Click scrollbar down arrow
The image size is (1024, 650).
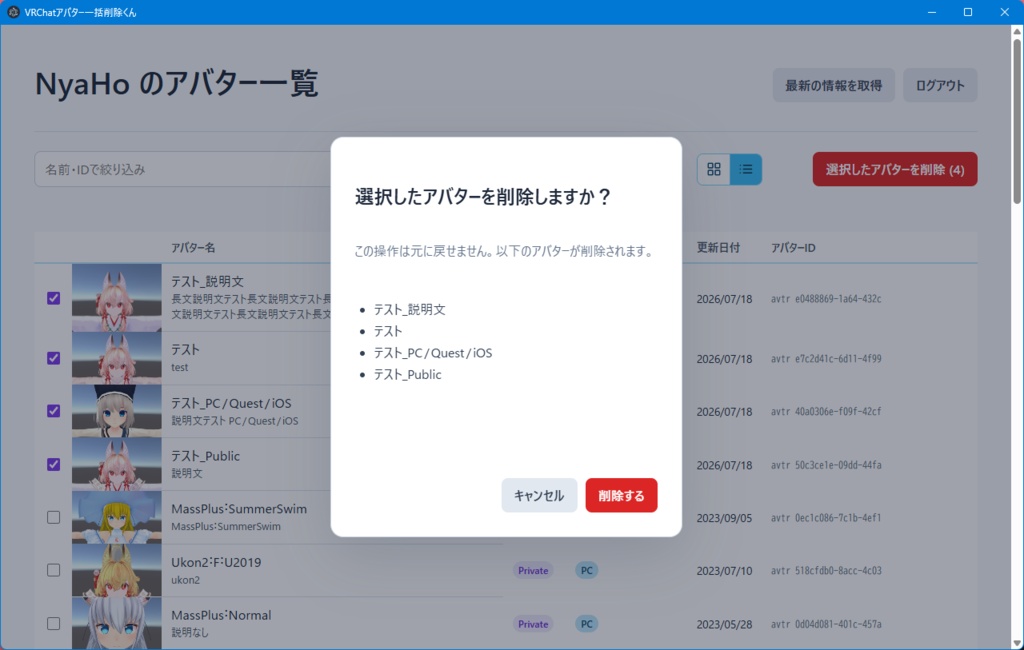tap(1017, 643)
